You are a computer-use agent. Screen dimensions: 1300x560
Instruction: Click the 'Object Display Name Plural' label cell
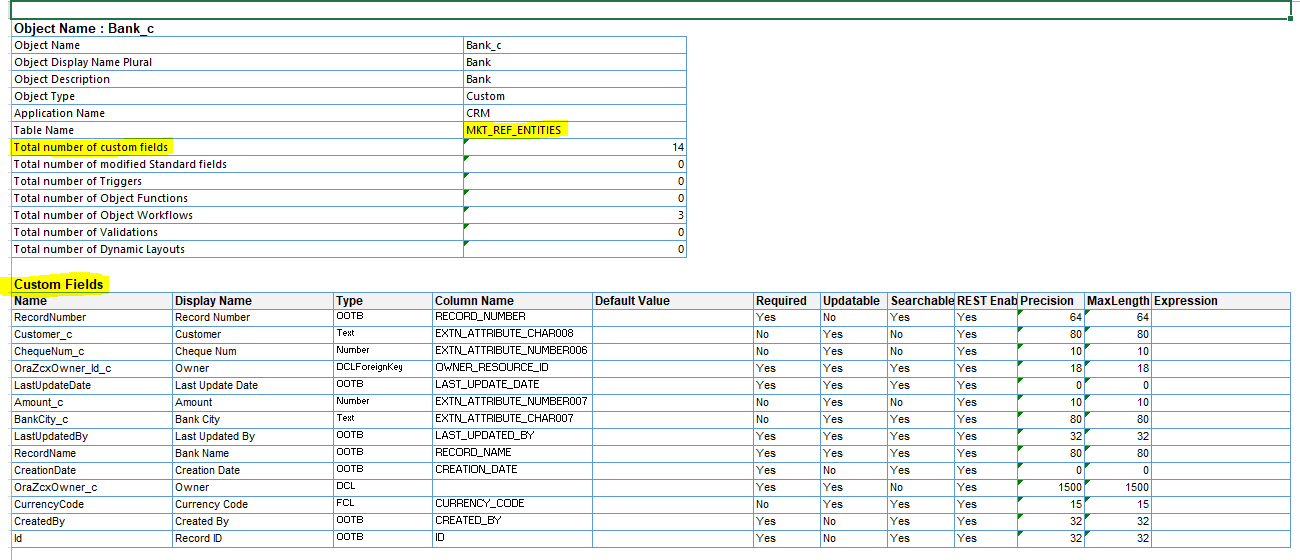237,62
